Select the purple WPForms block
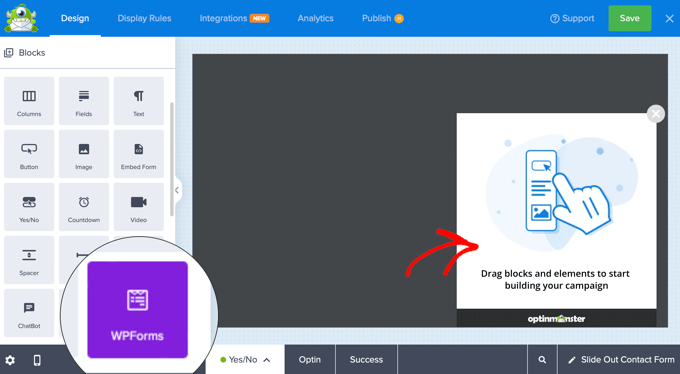The height and width of the screenshot is (374, 680). click(x=137, y=310)
